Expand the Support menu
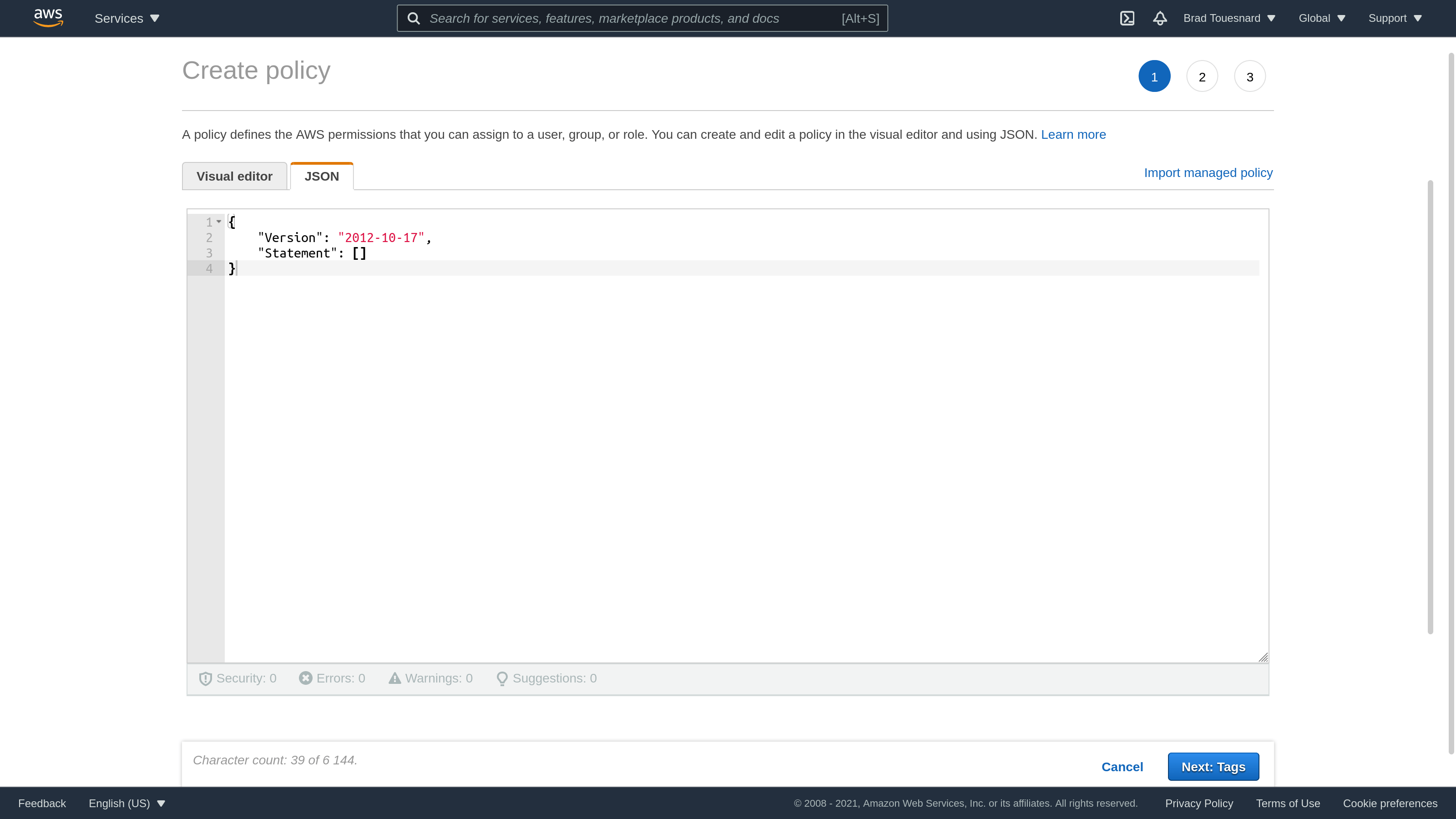Viewport: 1456px width, 819px height. pos(1395,18)
